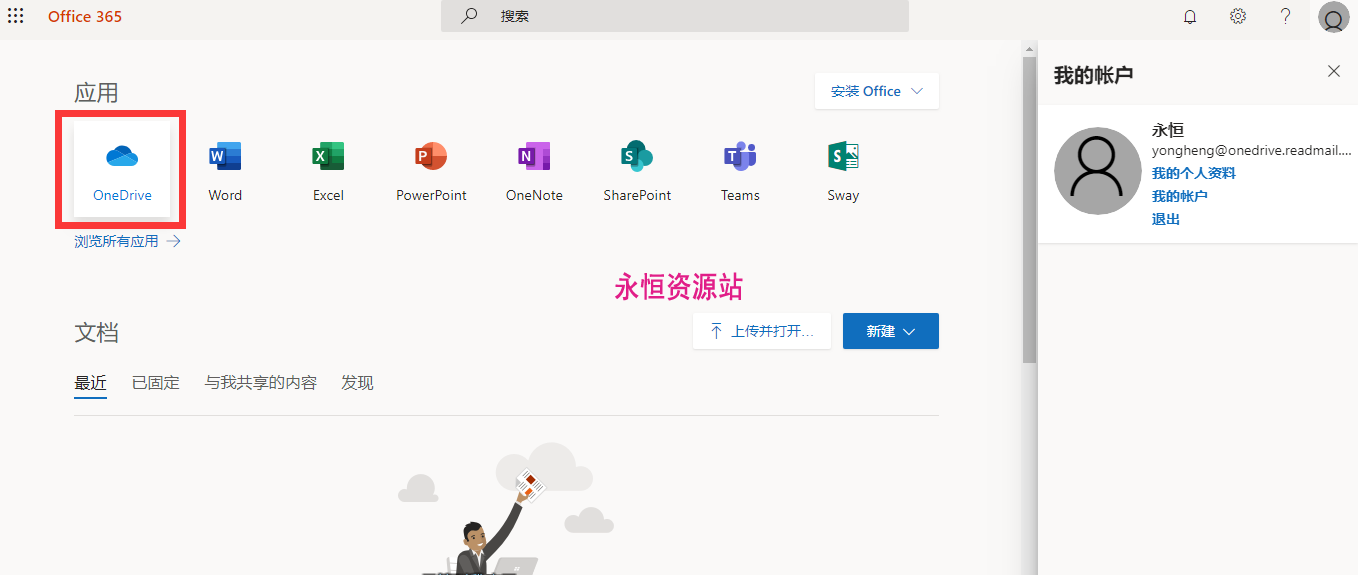Image resolution: width=1358 pixels, height=575 pixels.
Task: Click the account name 永恒
Action: (x=1168, y=130)
